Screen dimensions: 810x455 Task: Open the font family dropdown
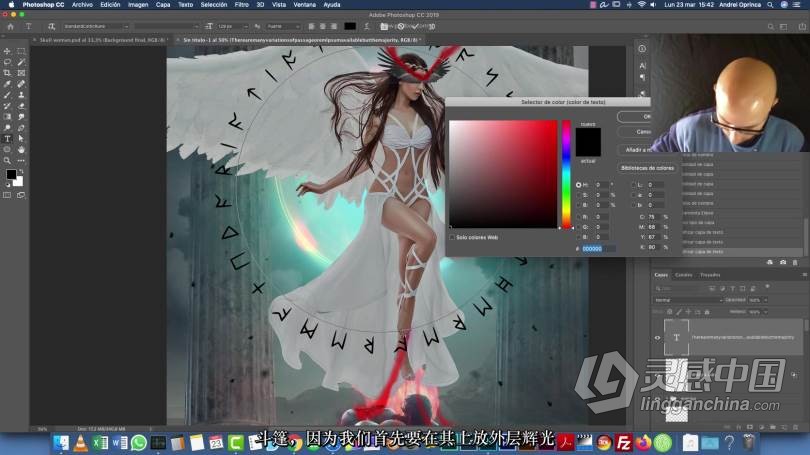coord(96,26)
